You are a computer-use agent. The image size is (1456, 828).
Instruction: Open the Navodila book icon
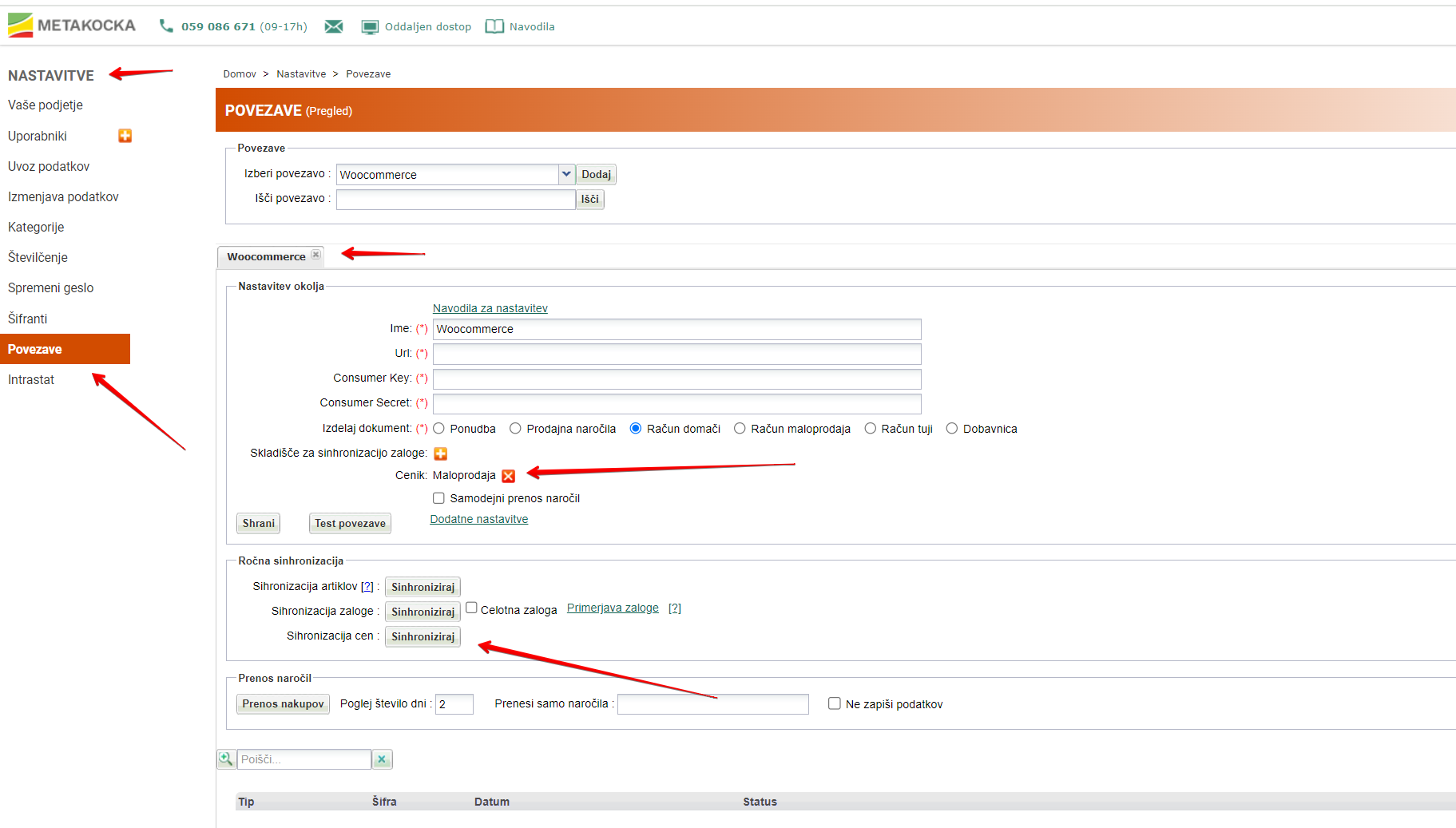(x=494, y=26)
